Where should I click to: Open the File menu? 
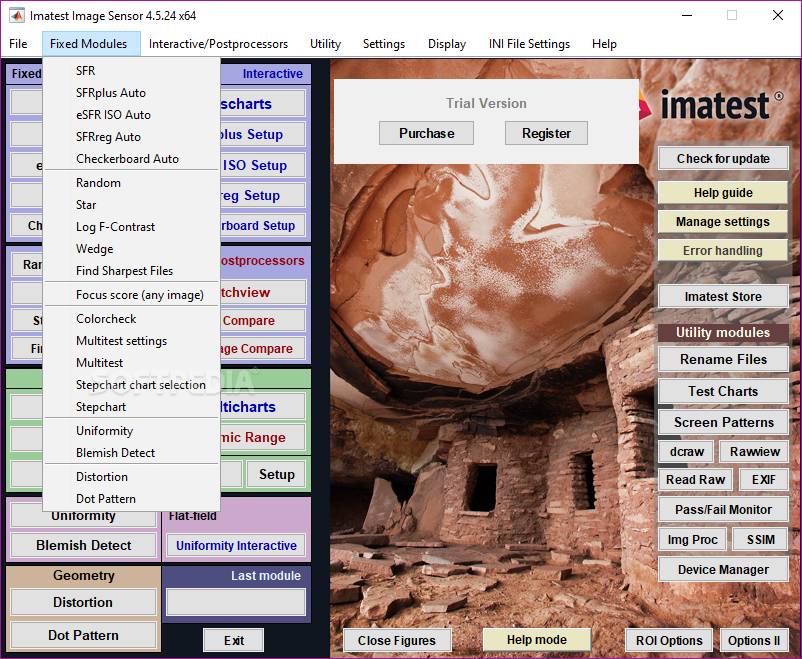[18, 44]
